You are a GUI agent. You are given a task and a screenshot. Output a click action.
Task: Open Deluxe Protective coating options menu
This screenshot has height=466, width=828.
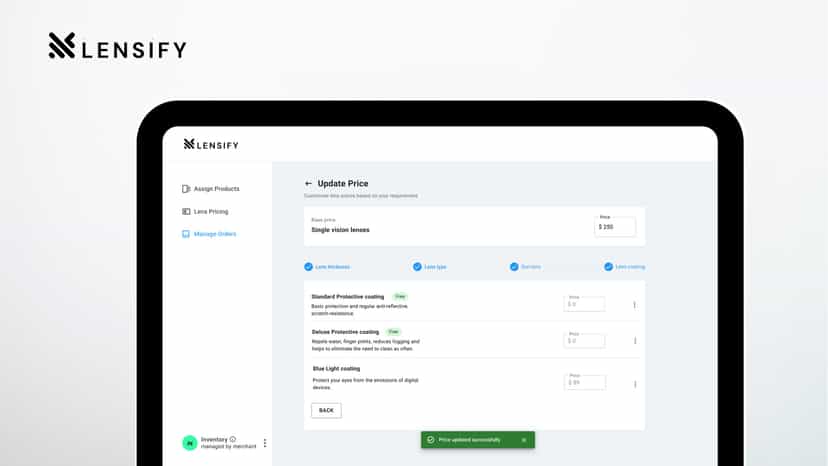pos(635,341)
